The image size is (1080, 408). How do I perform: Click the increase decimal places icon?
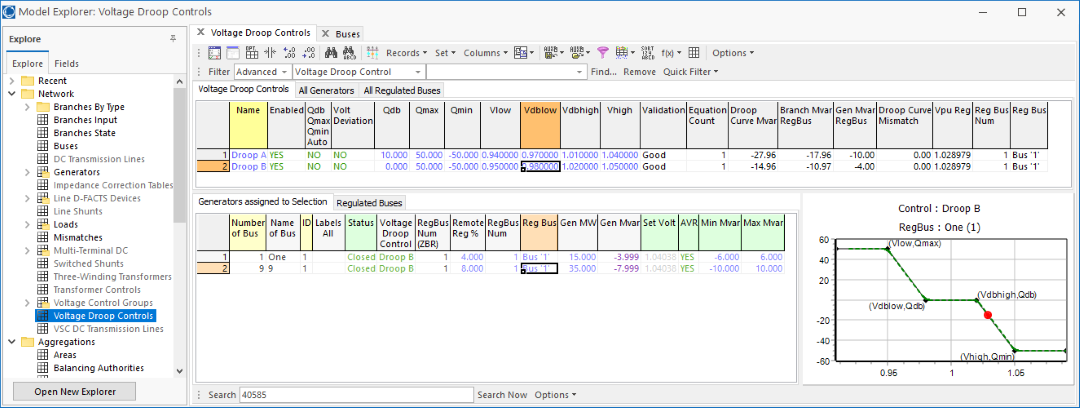tap(288, 53)
